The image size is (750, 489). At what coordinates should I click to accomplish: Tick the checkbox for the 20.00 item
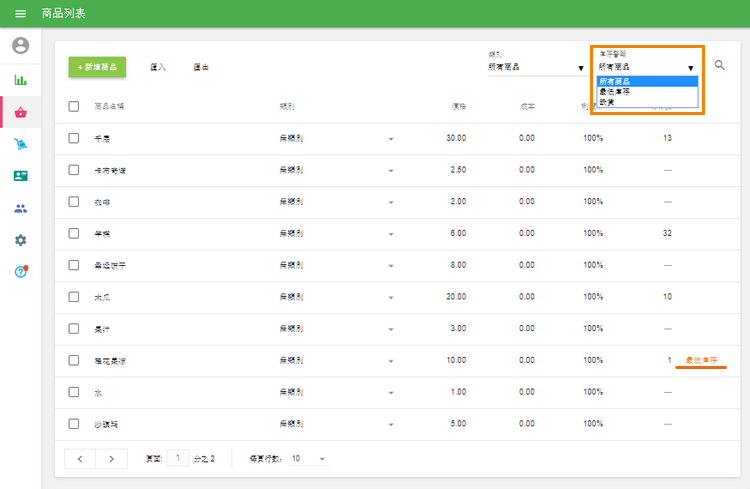click(74, 297)
